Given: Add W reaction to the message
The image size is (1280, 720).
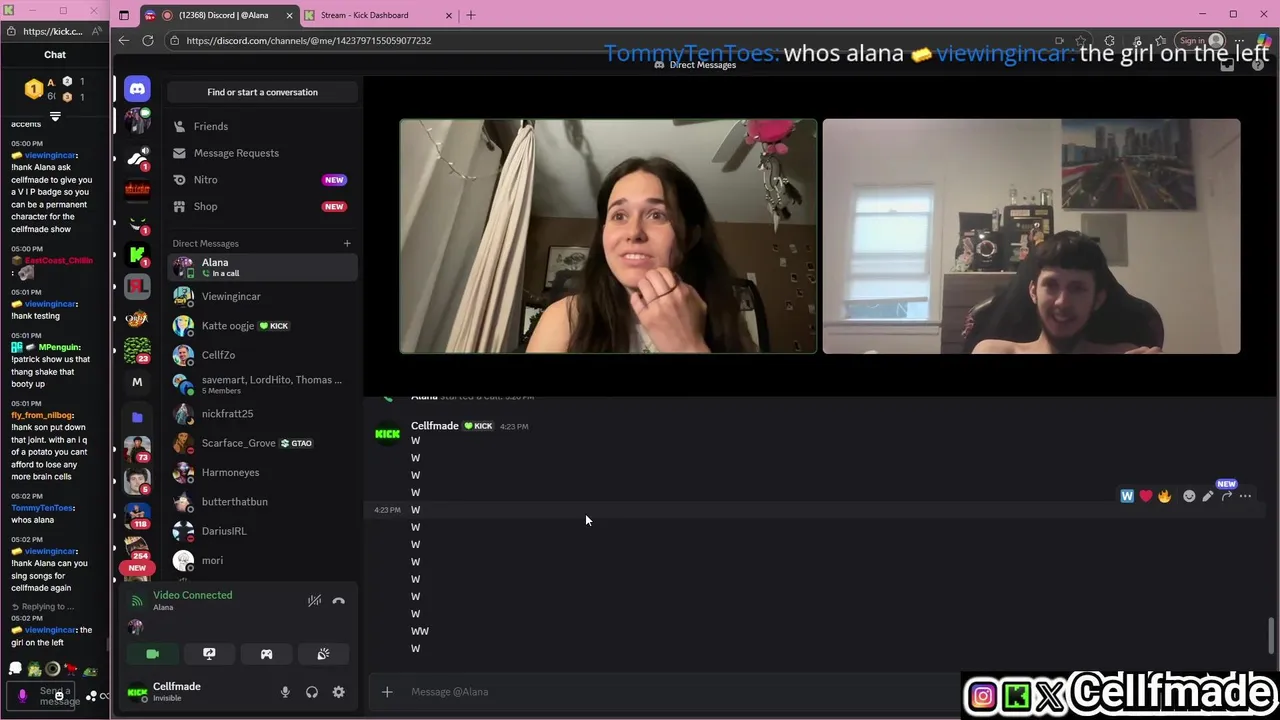Looking at the screenshot, I should pyautogui.click(x=1127, y=496).
